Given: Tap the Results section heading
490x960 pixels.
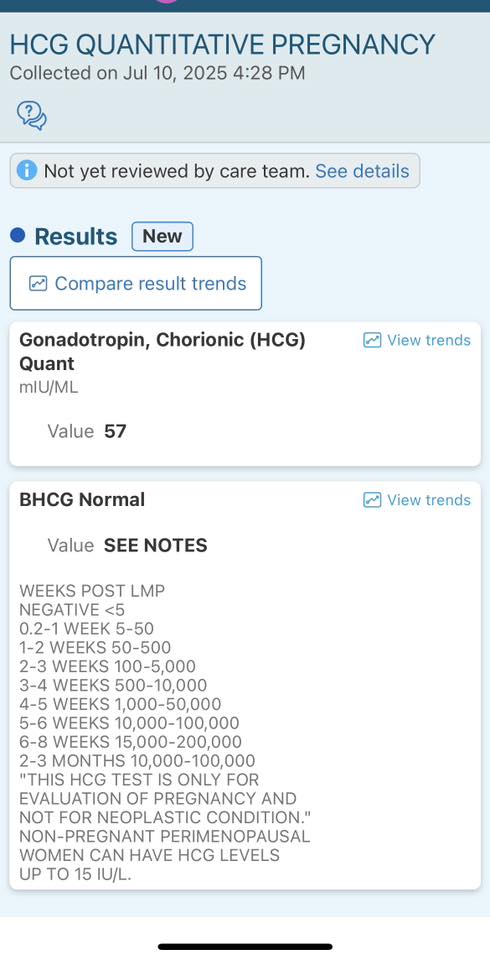Looking at the screenshot, I should tap(76, 236).
